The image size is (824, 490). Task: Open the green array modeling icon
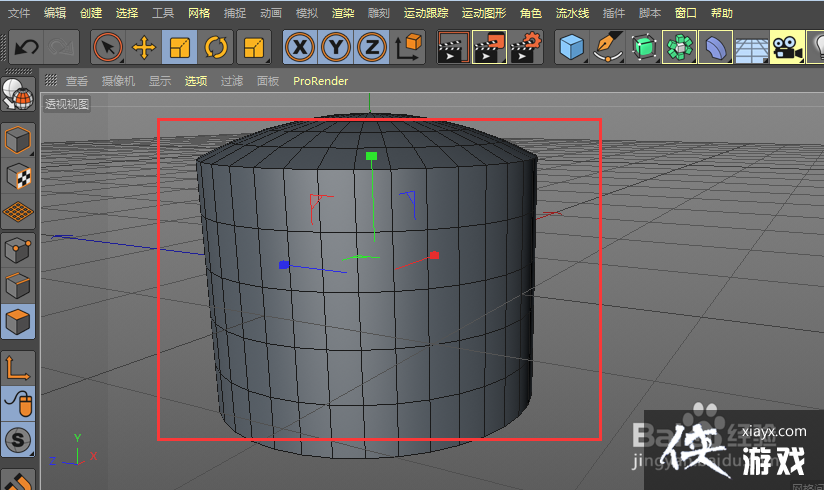[x=679, y=47]
